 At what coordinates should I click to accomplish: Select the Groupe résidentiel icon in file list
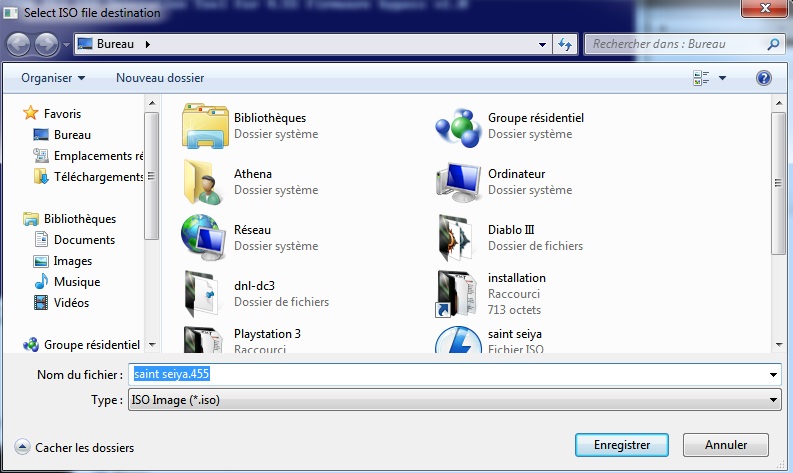(459, 125)
